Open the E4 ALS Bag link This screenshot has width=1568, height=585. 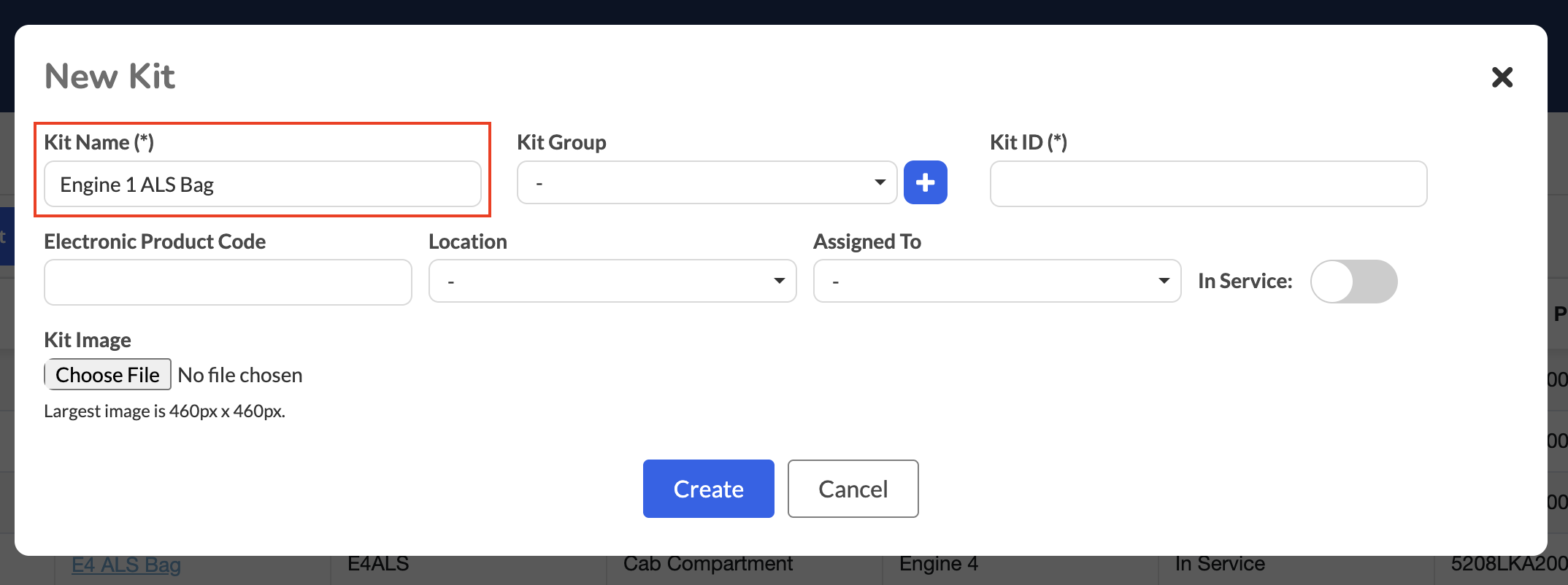click(x=126, y=565)
